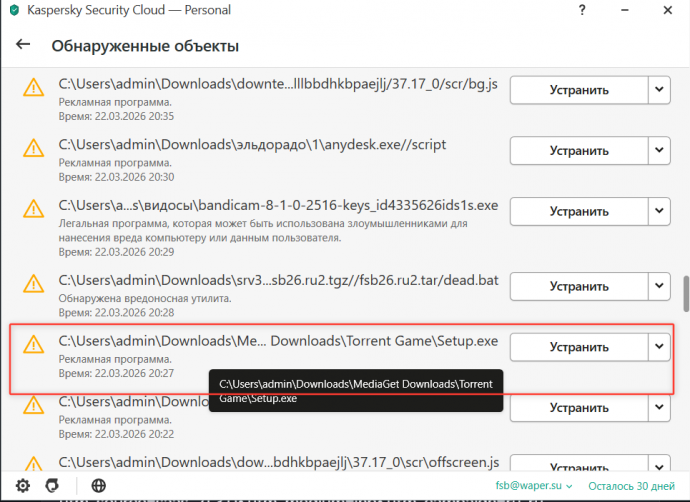Viewport: 690px width, 502px height.
Task: Expand dropdown arrow for anydesk.exe action
Action: [658, 151]
